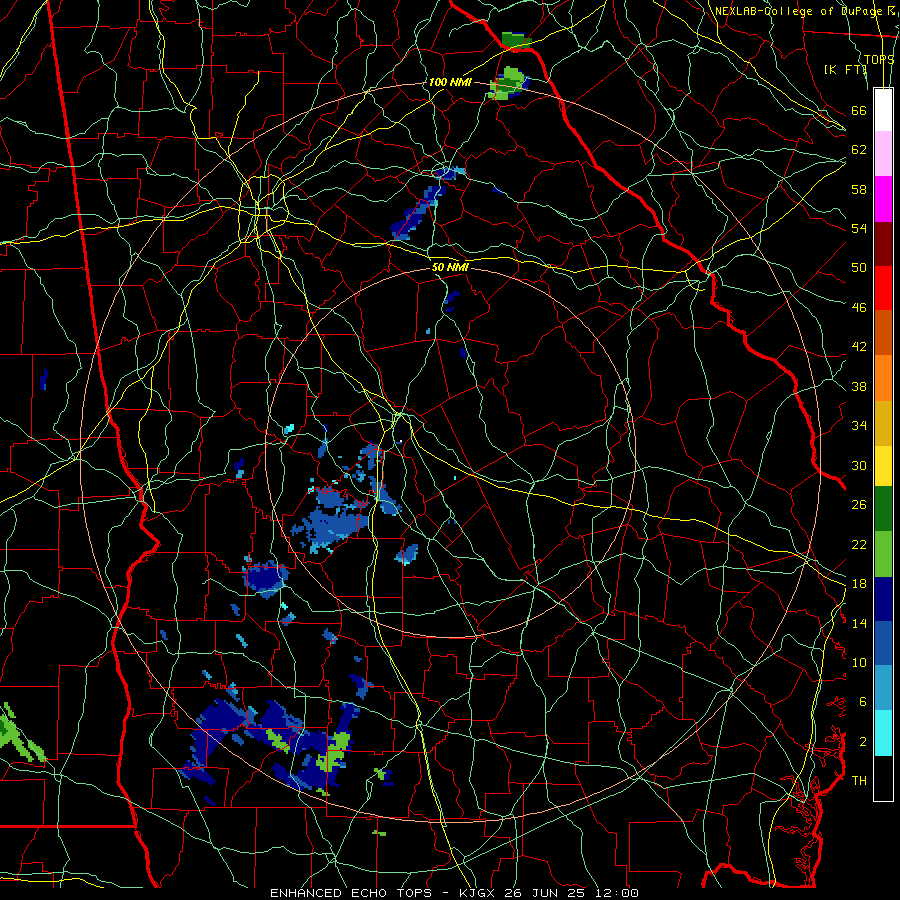Click the navy blue legend swatch
Image resolution: width=900 pixels, height=900 pixels.
(883, 599)
